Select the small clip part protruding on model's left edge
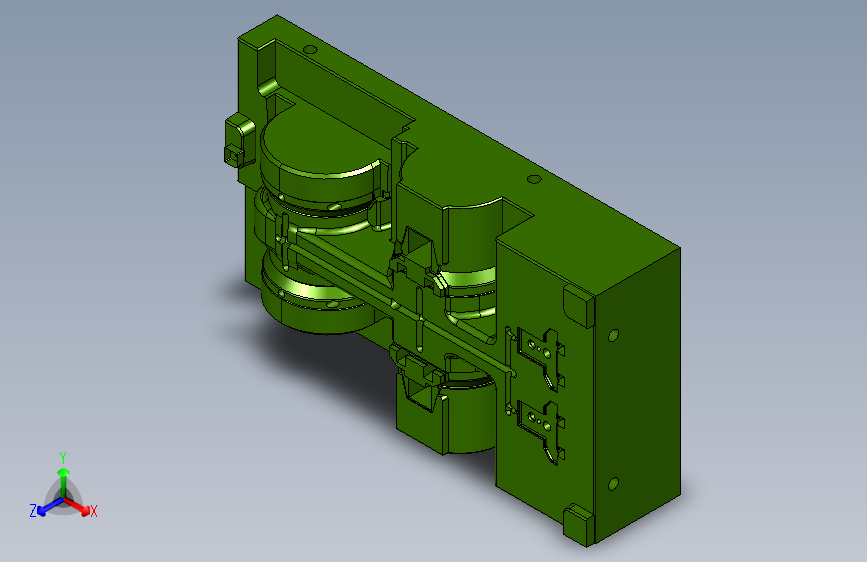The width and height of the screenshot is (867, 562). pos(239,139)
